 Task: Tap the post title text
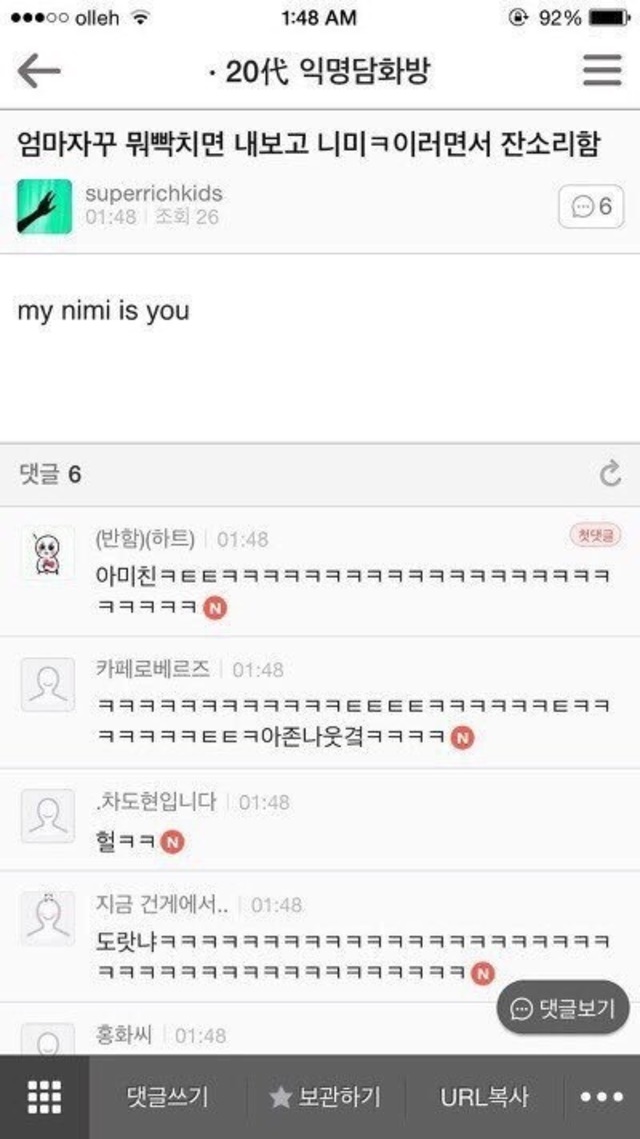click(x=308, y=144)
